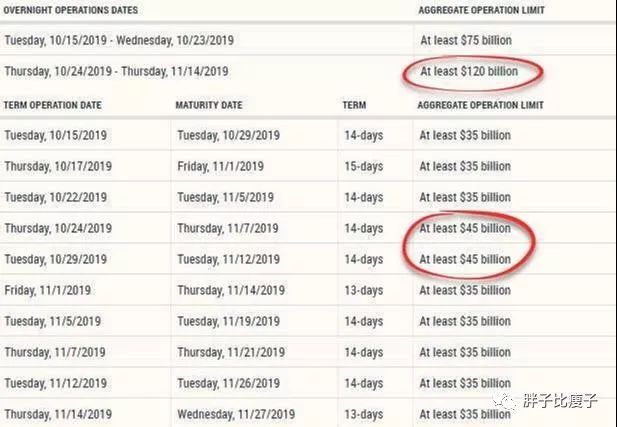Click the 胖子比廋子 watermark text

point(560,401)
